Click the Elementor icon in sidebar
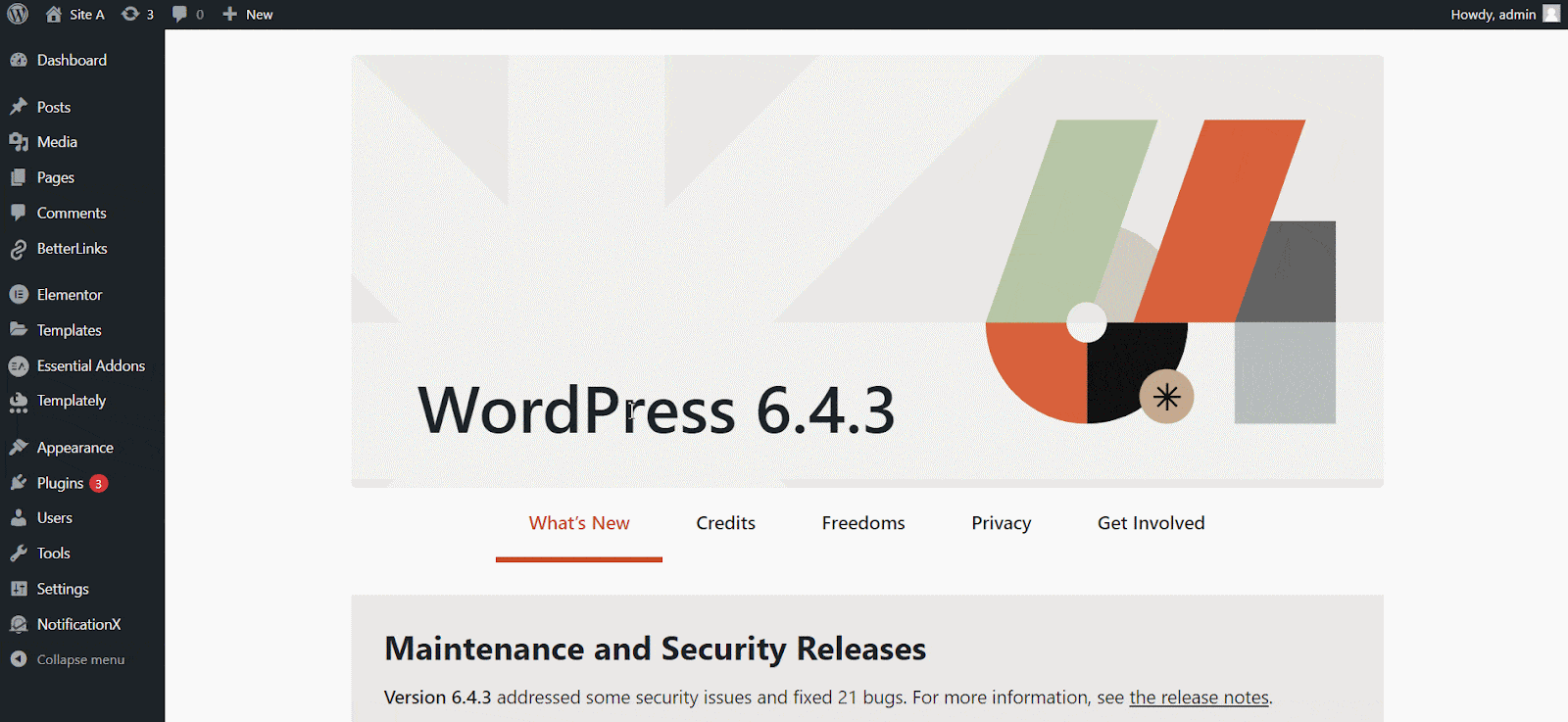 click(x=19, y=295)
